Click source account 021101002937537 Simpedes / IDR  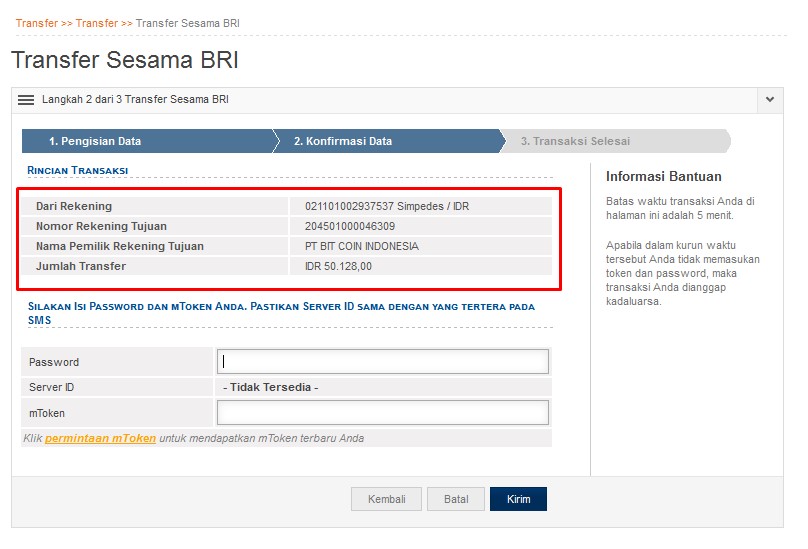tap(387, 206)
